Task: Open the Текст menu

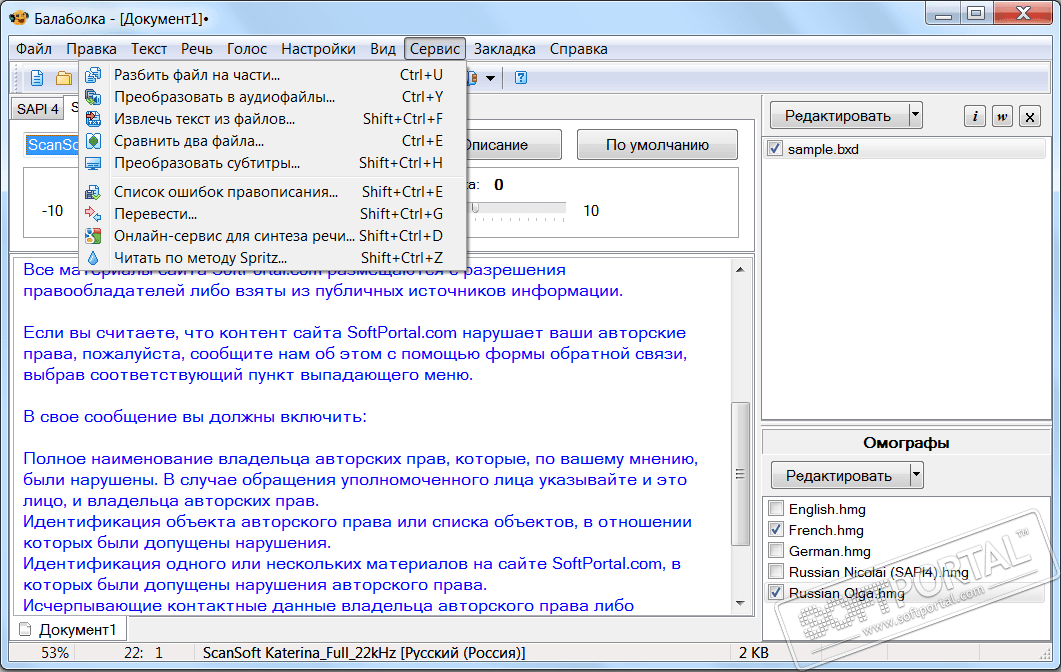Action: click(x=149, y=49)
